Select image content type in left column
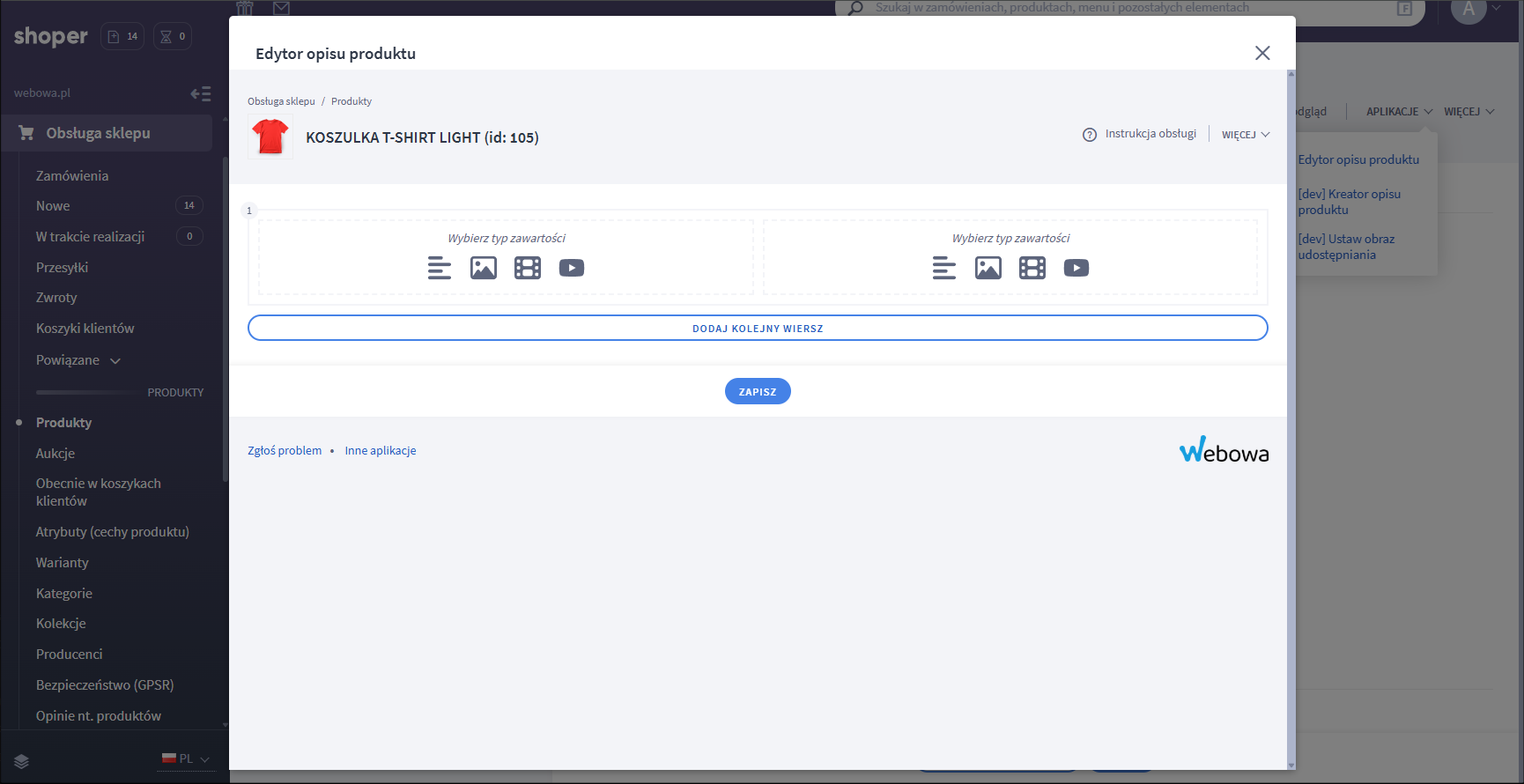 (x=483, y=268)
